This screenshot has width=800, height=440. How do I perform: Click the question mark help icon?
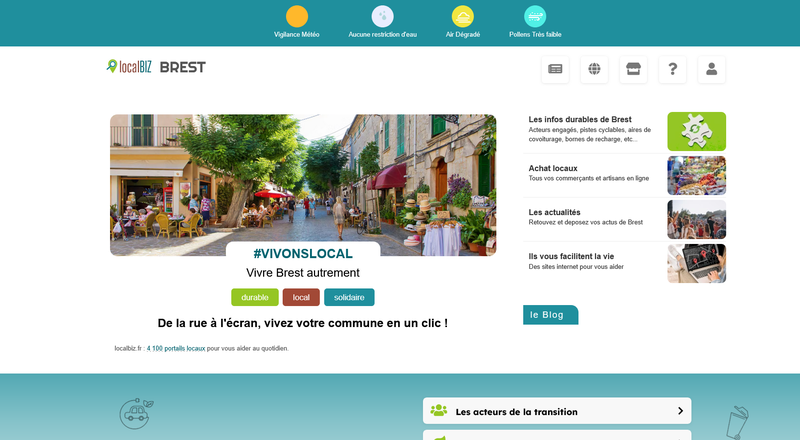pos(672,69)
